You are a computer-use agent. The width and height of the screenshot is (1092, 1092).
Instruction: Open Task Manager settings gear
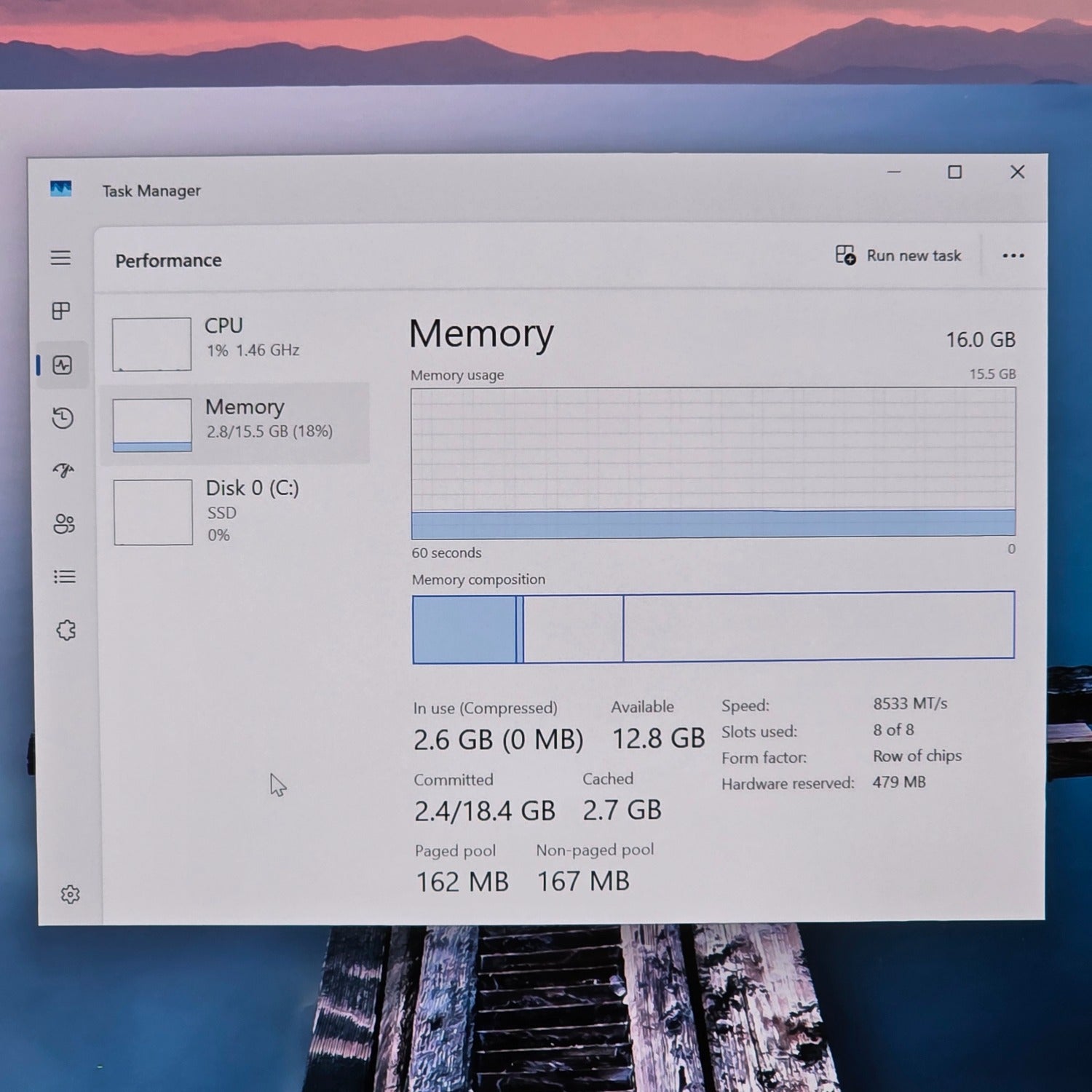point(70,894)
